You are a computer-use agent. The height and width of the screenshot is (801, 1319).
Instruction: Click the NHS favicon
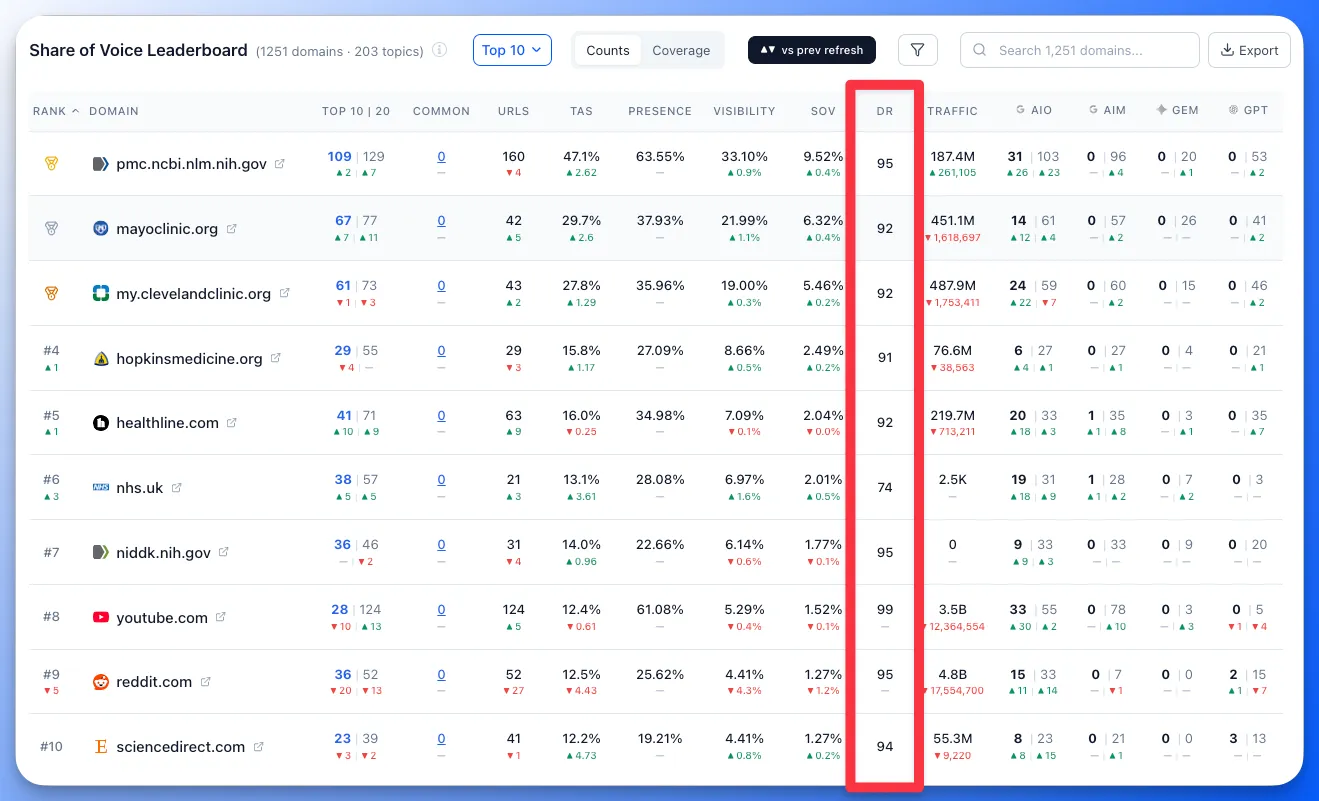pos(100,488)
